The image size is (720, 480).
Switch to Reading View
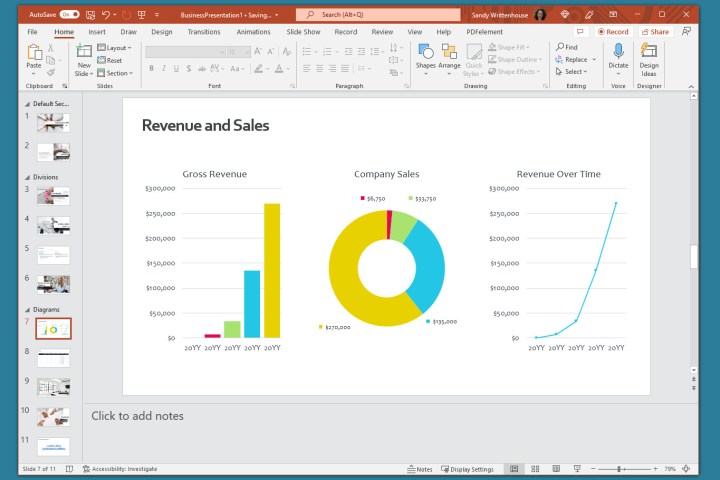[x=556, y=468]
